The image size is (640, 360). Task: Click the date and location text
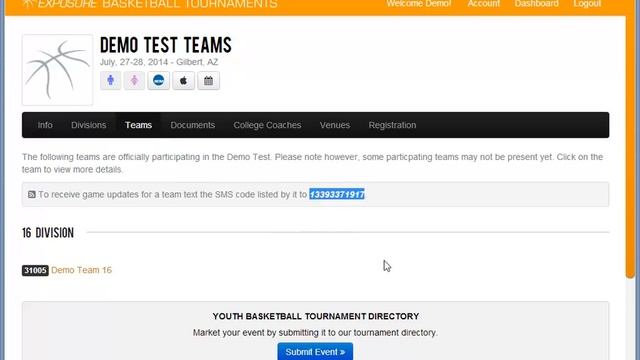[159, 62]
